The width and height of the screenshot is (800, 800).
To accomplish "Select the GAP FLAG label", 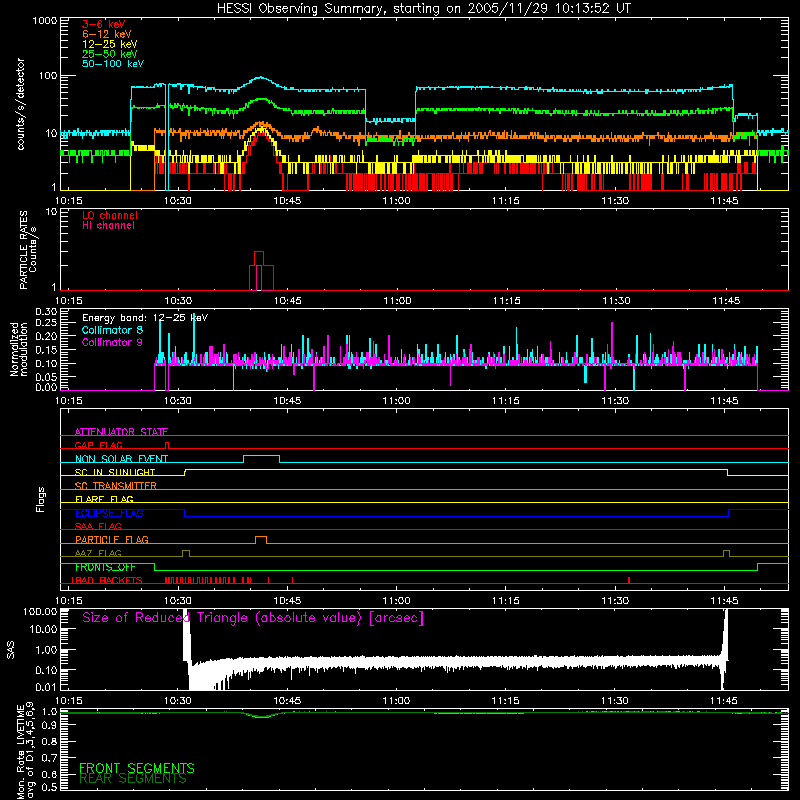I will tap(98, 445).
